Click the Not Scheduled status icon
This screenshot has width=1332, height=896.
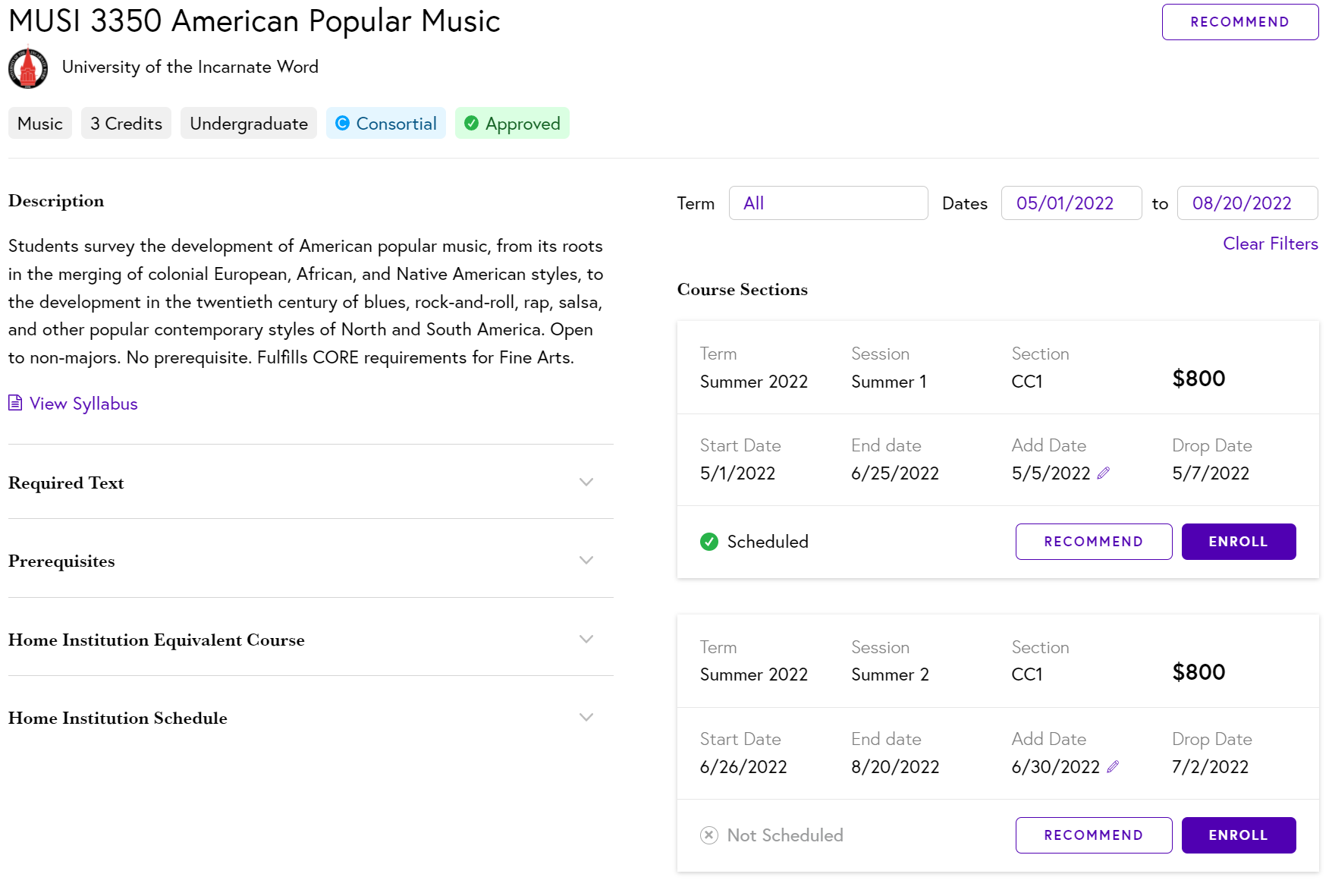(709, 835)
